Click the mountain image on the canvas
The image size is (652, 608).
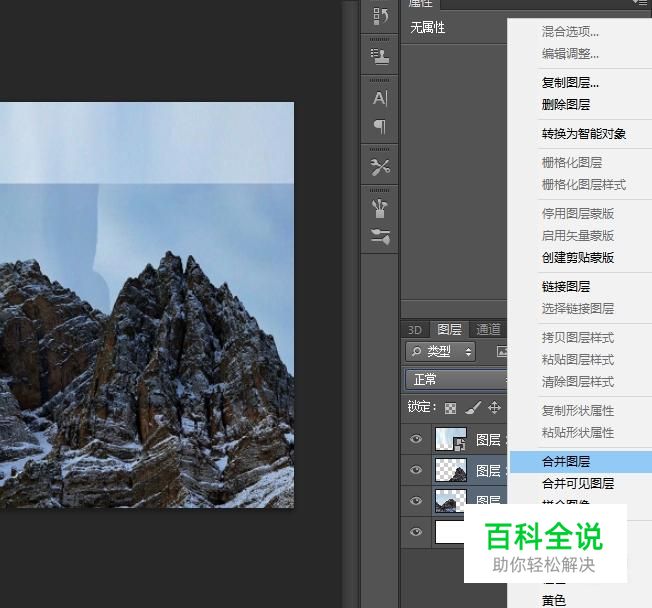tap(147, 305)
